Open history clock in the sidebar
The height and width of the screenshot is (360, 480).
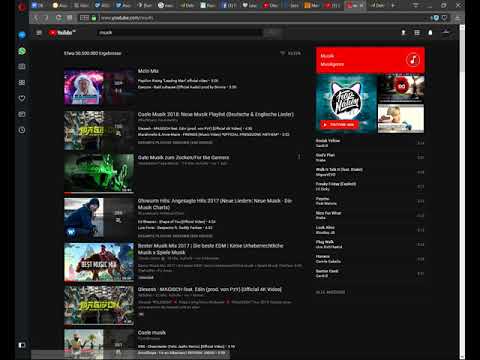(22, 130)
